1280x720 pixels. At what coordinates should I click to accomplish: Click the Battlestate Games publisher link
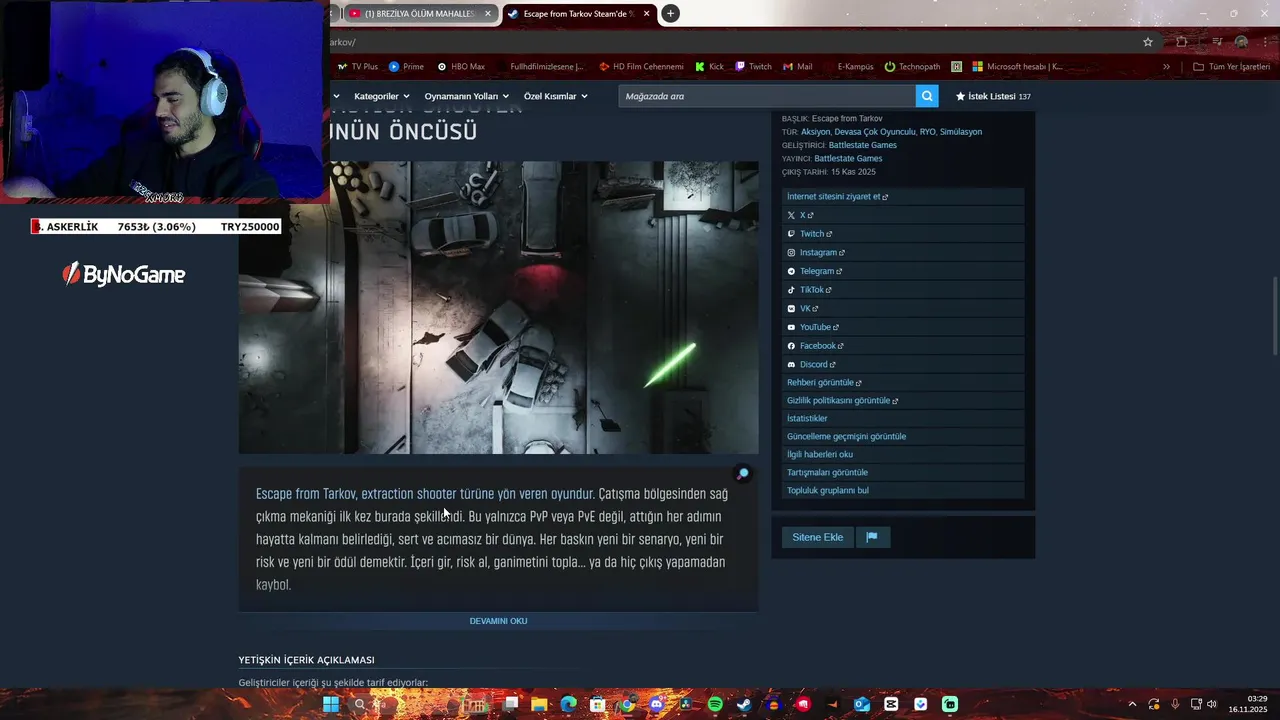click(x=848, y=158)
